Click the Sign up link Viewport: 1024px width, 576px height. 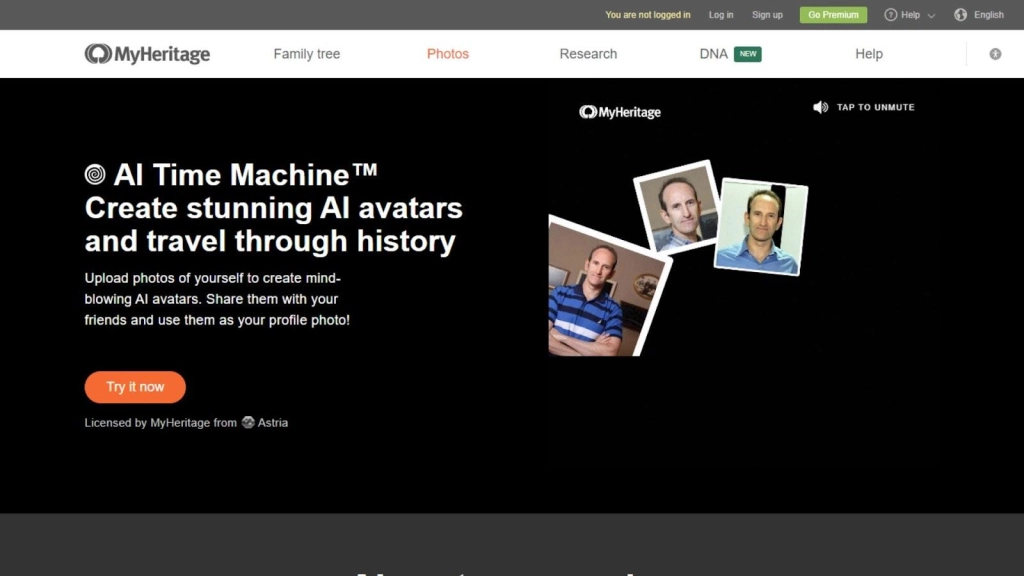coord(767,15)
